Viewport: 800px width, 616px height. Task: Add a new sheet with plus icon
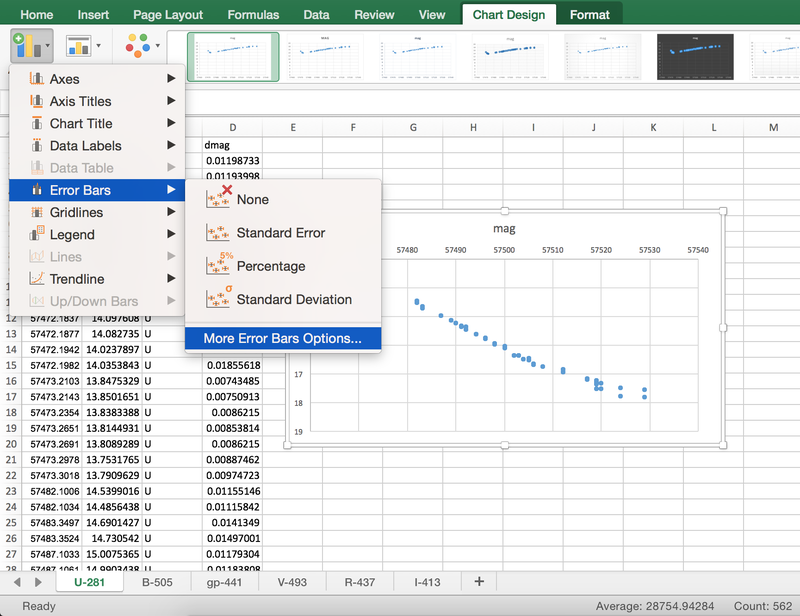(479, 581)
